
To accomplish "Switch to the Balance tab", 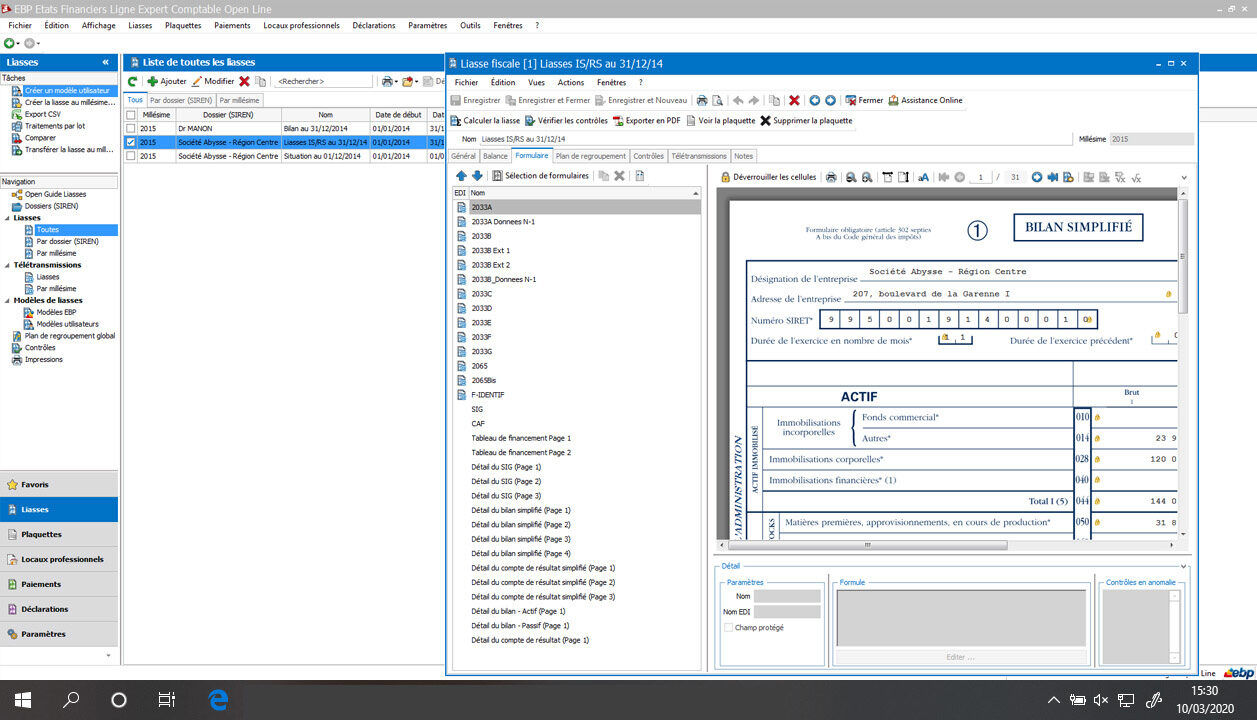I will (x=495, y=156).
